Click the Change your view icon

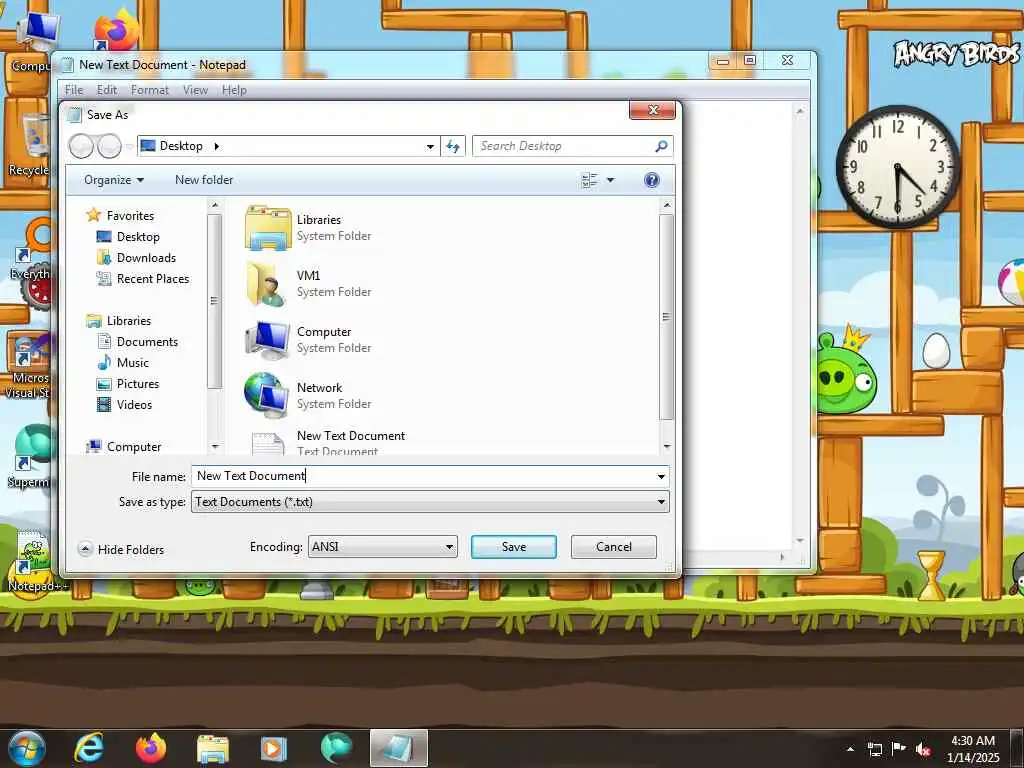click(589, 180)
